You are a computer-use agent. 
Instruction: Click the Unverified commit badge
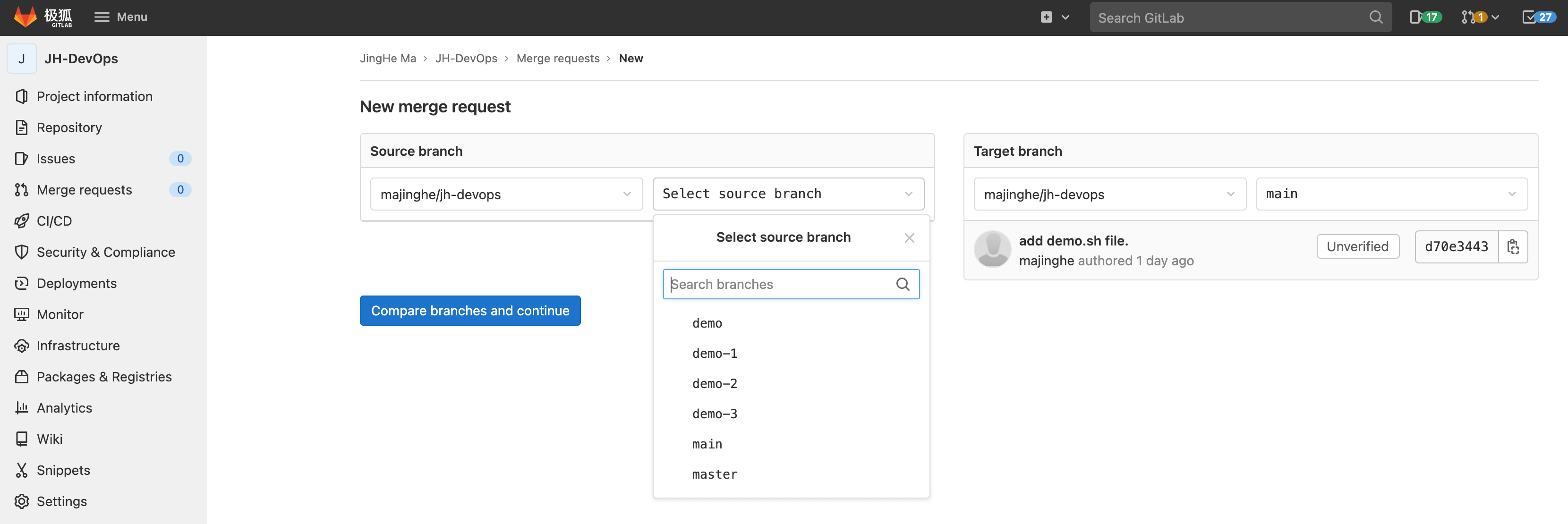(1357, 246)
